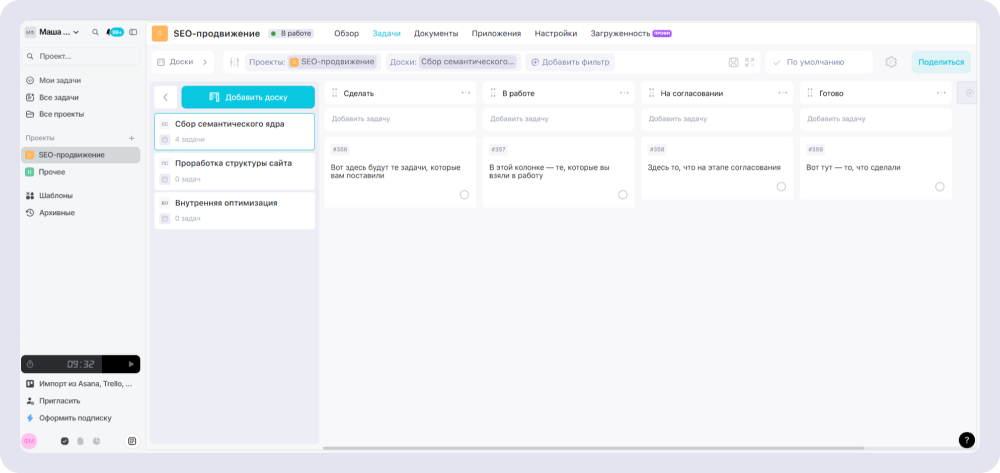This screenshot has height=473, width=1000.
Task: Click the stopwatch icon on timer
Action: [30, 364]
